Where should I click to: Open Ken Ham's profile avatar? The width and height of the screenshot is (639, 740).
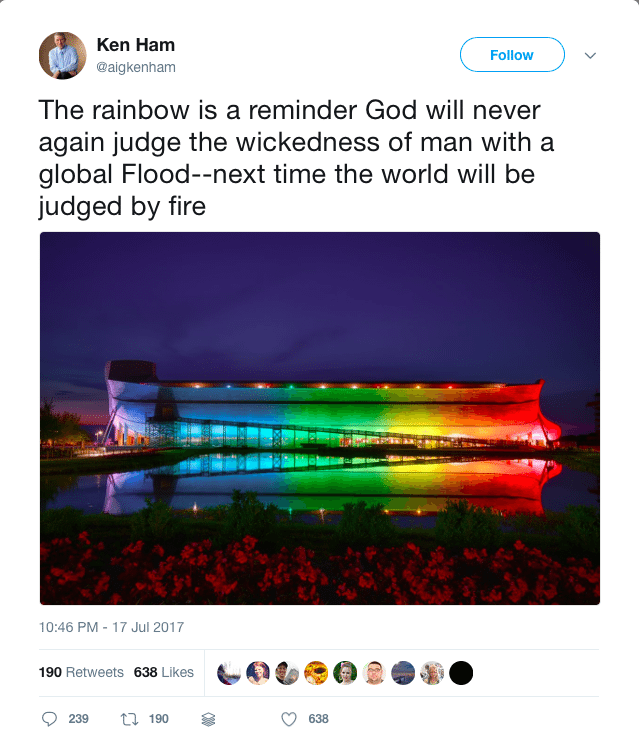[62, 55]
